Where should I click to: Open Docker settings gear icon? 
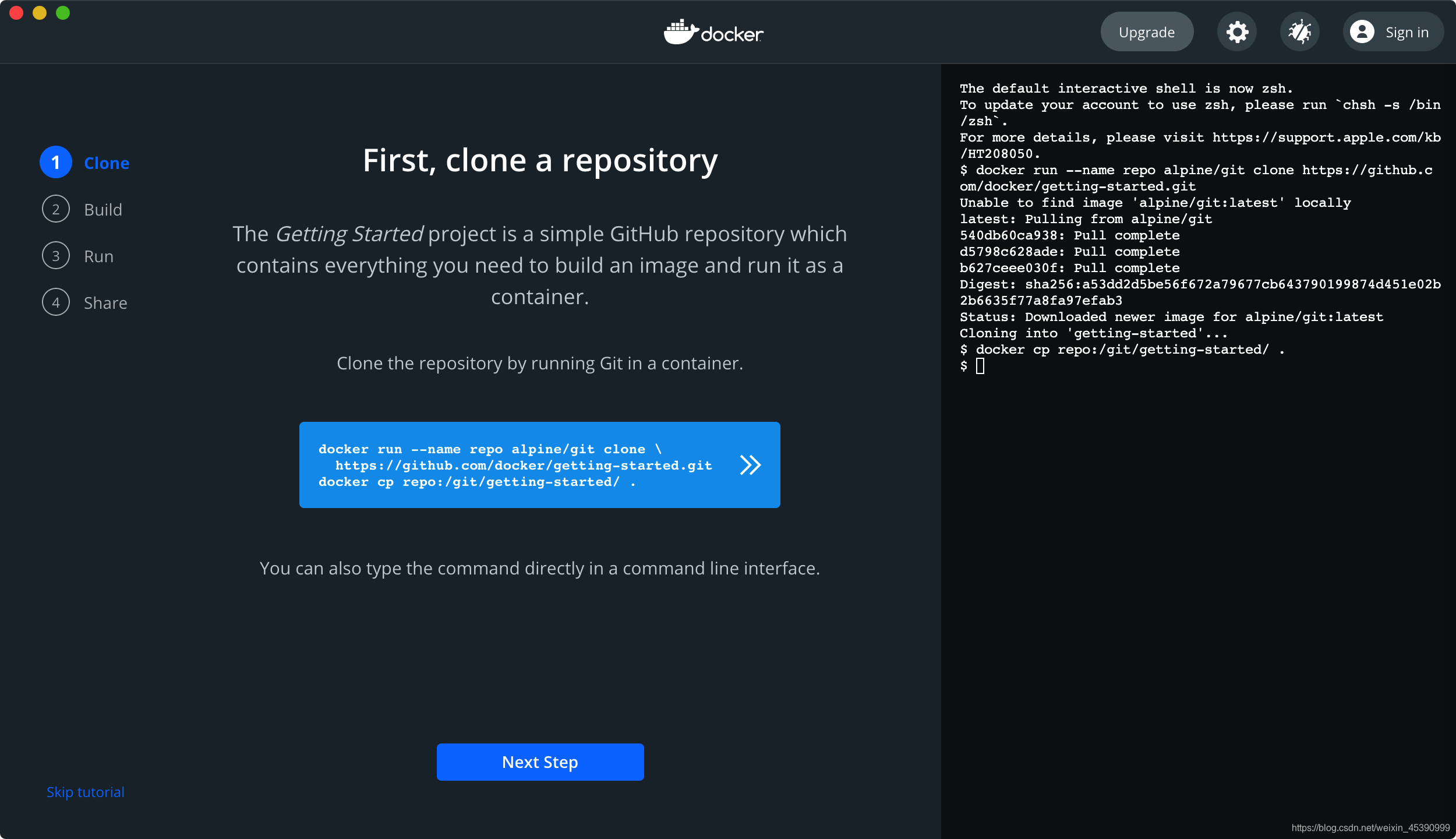pyautogui.click(x=1236, y=32)
